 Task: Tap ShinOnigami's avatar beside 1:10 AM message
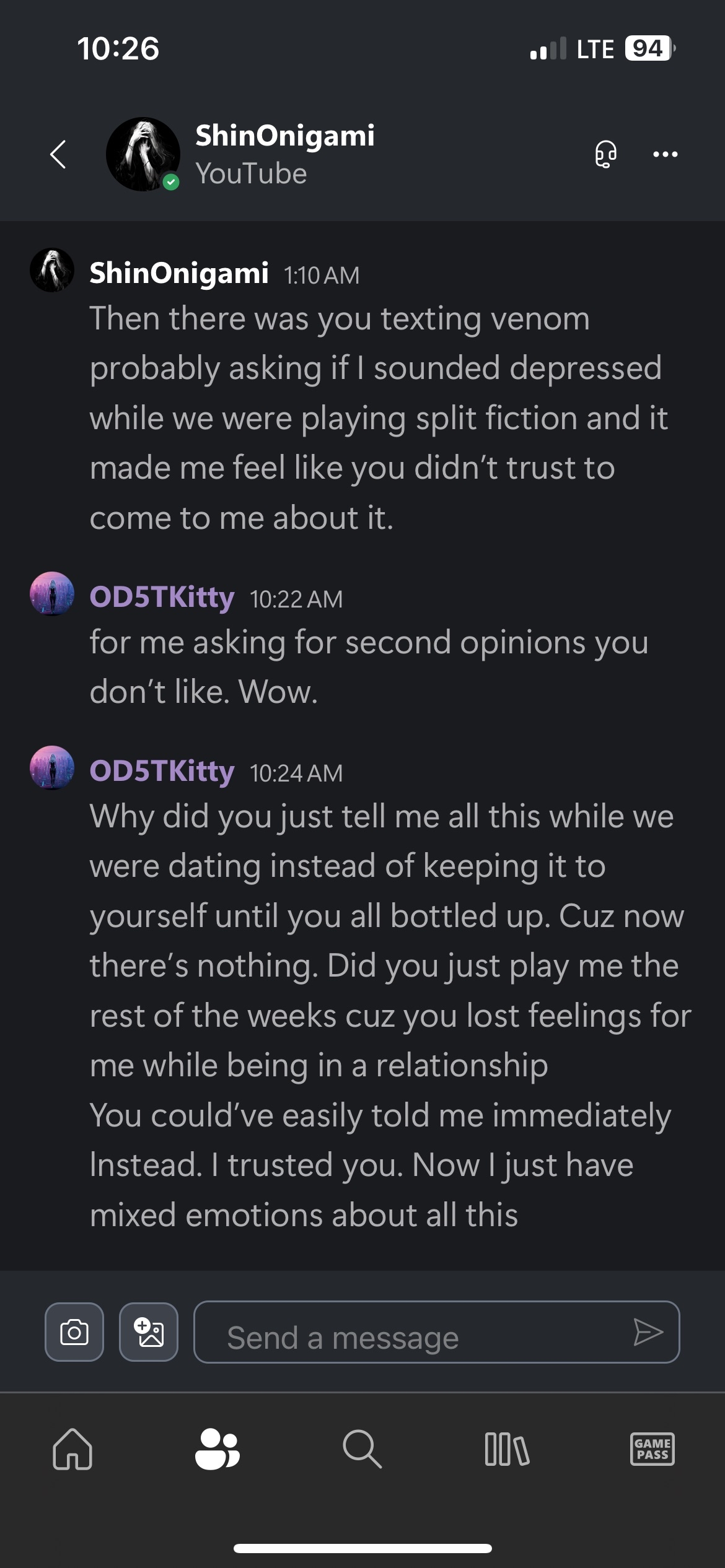(x=52, y=270)
